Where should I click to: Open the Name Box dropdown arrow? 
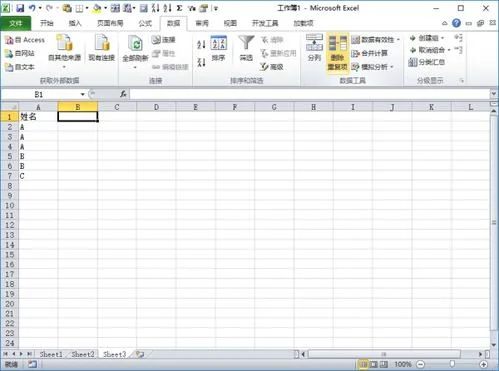pyautogui.click(x=82, y=95)
